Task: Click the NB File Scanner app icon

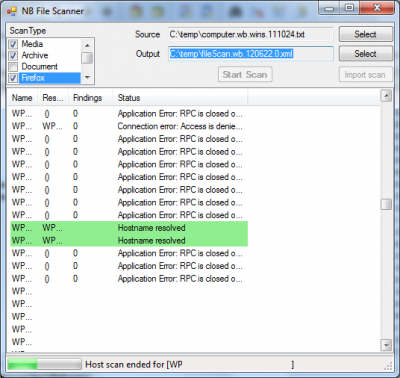Action: coord(12,11)
